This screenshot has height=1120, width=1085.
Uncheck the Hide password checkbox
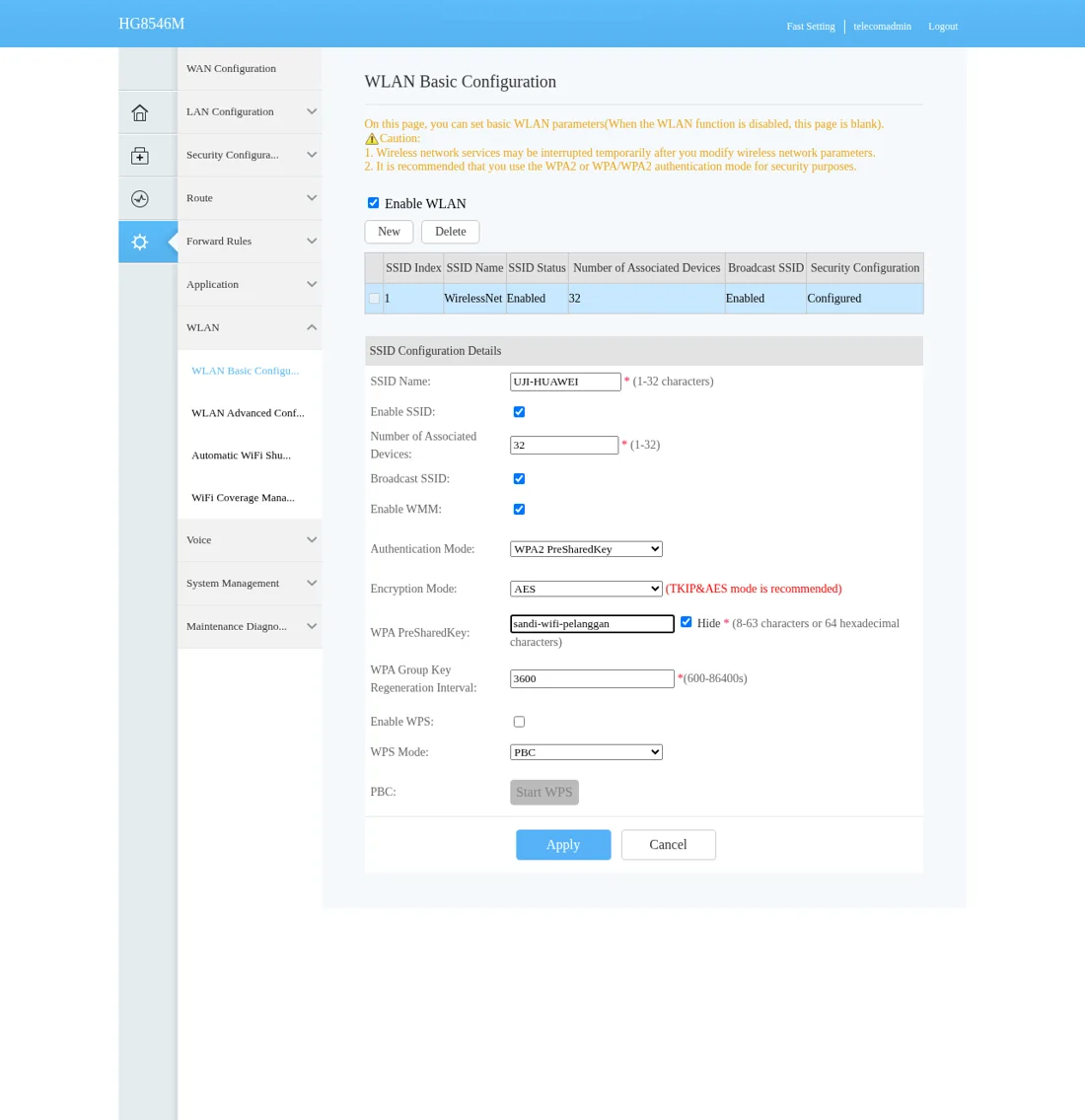[x=687, y=622]
